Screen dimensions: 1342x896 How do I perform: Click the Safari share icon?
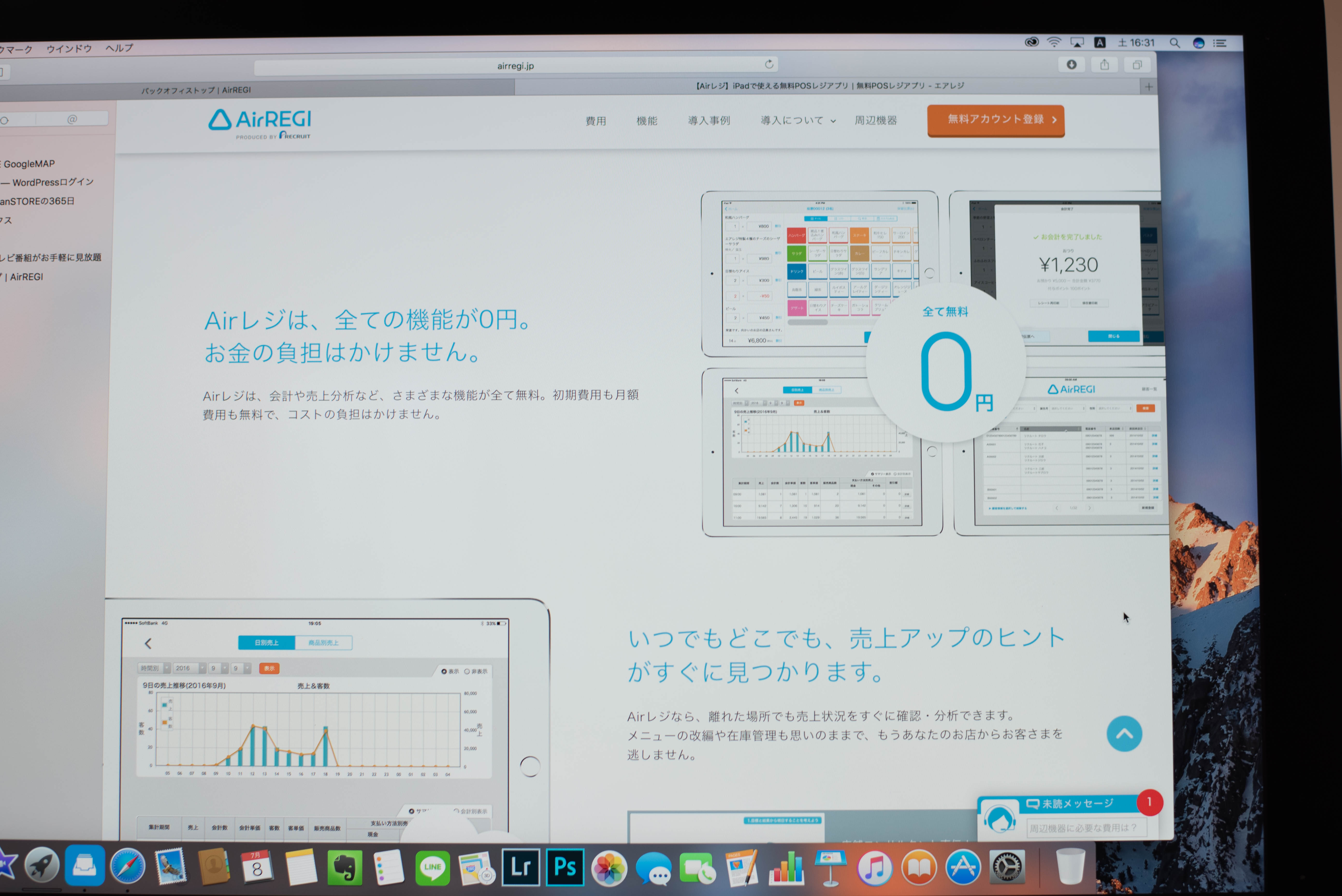click(x=1104, y=65)
